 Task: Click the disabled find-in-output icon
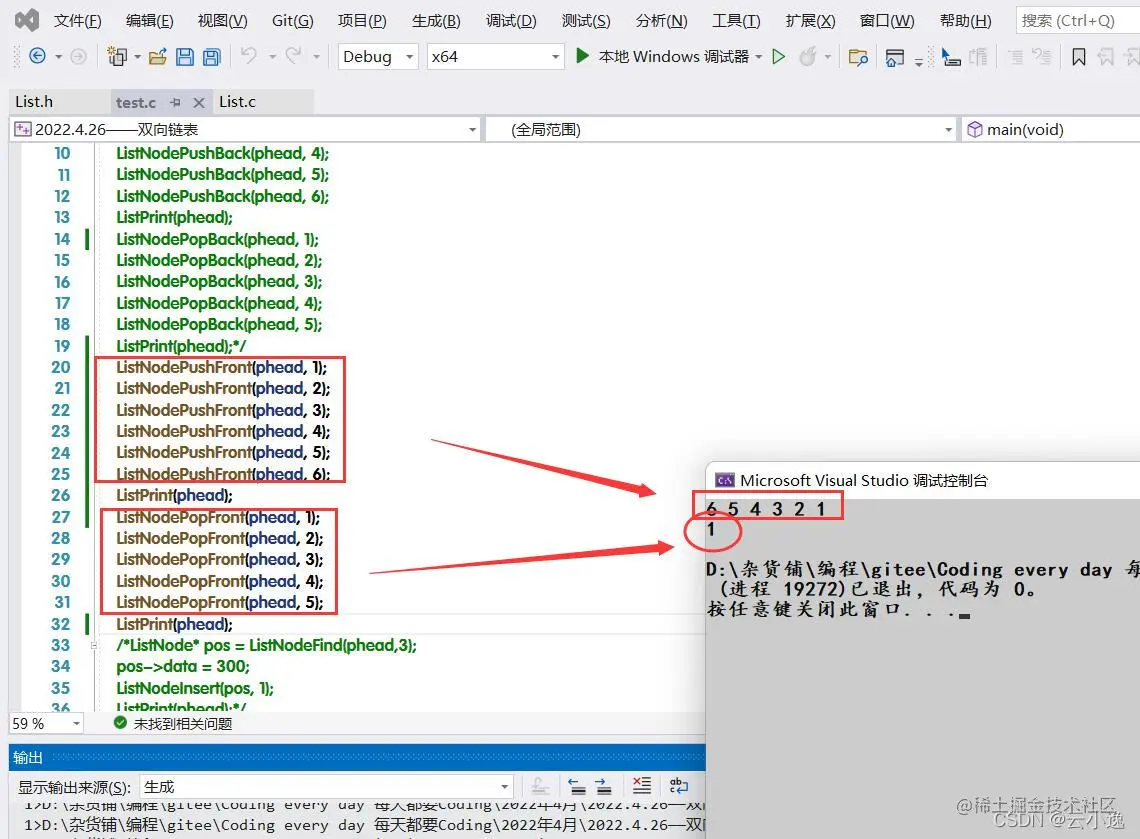pos(539,786)
